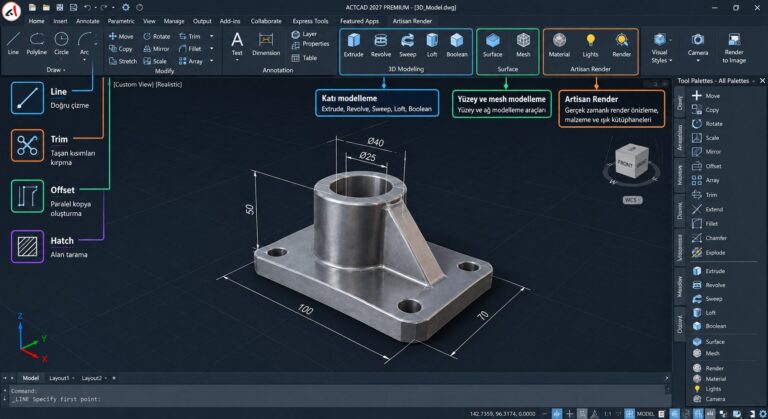This screenshot has height=419, width=768.
Task: Open the Array dropdown arrow in Modify panel
Action: pyautogui.click(x=212, y=61)
